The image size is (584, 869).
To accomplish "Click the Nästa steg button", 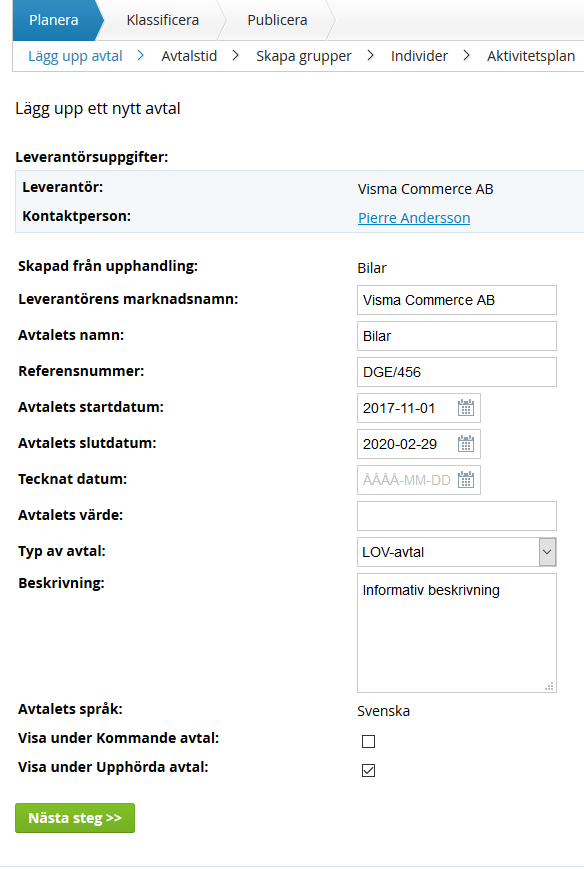I will pyautogui.click(x=75, y=818).
